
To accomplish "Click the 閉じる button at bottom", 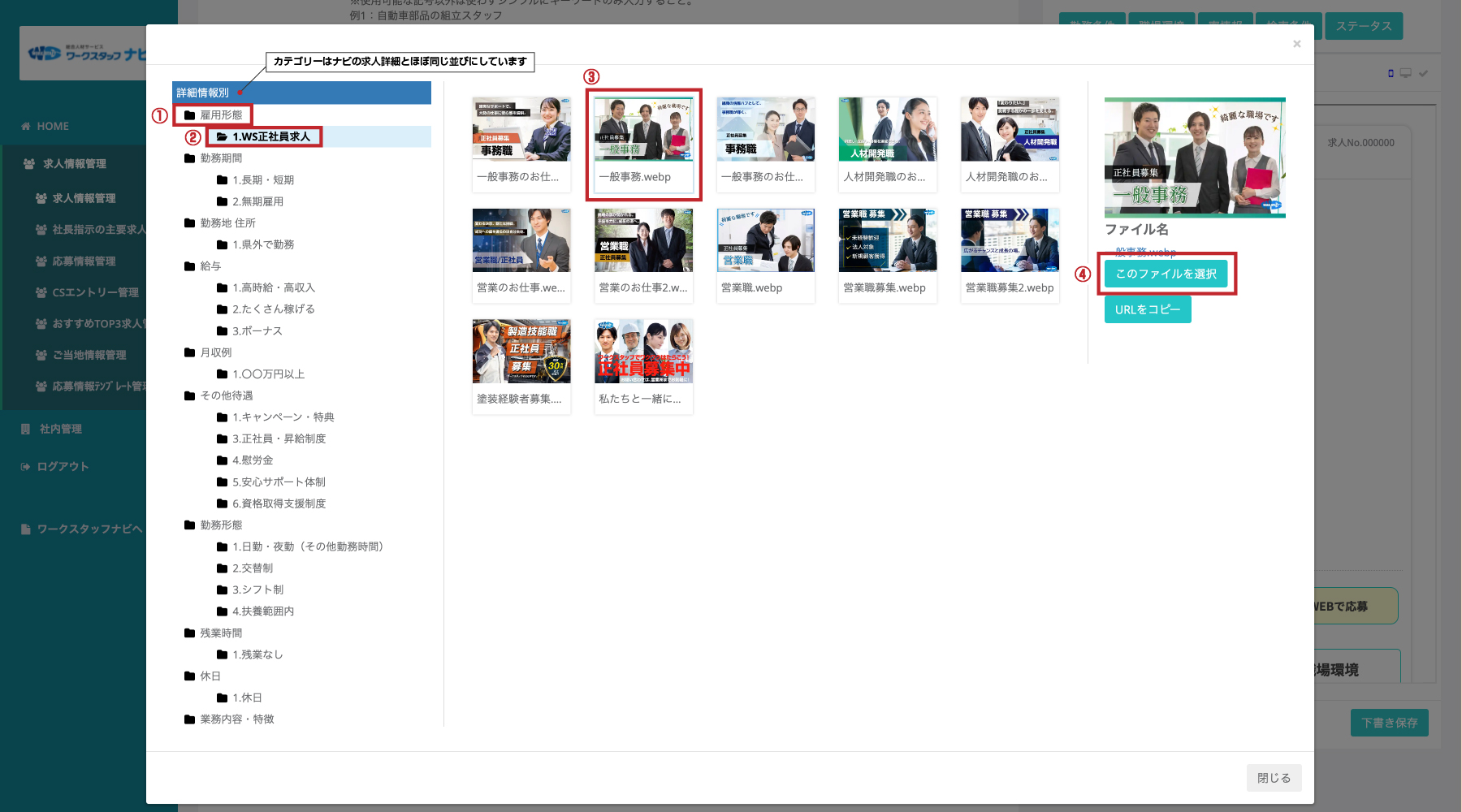I will 1273,778.
